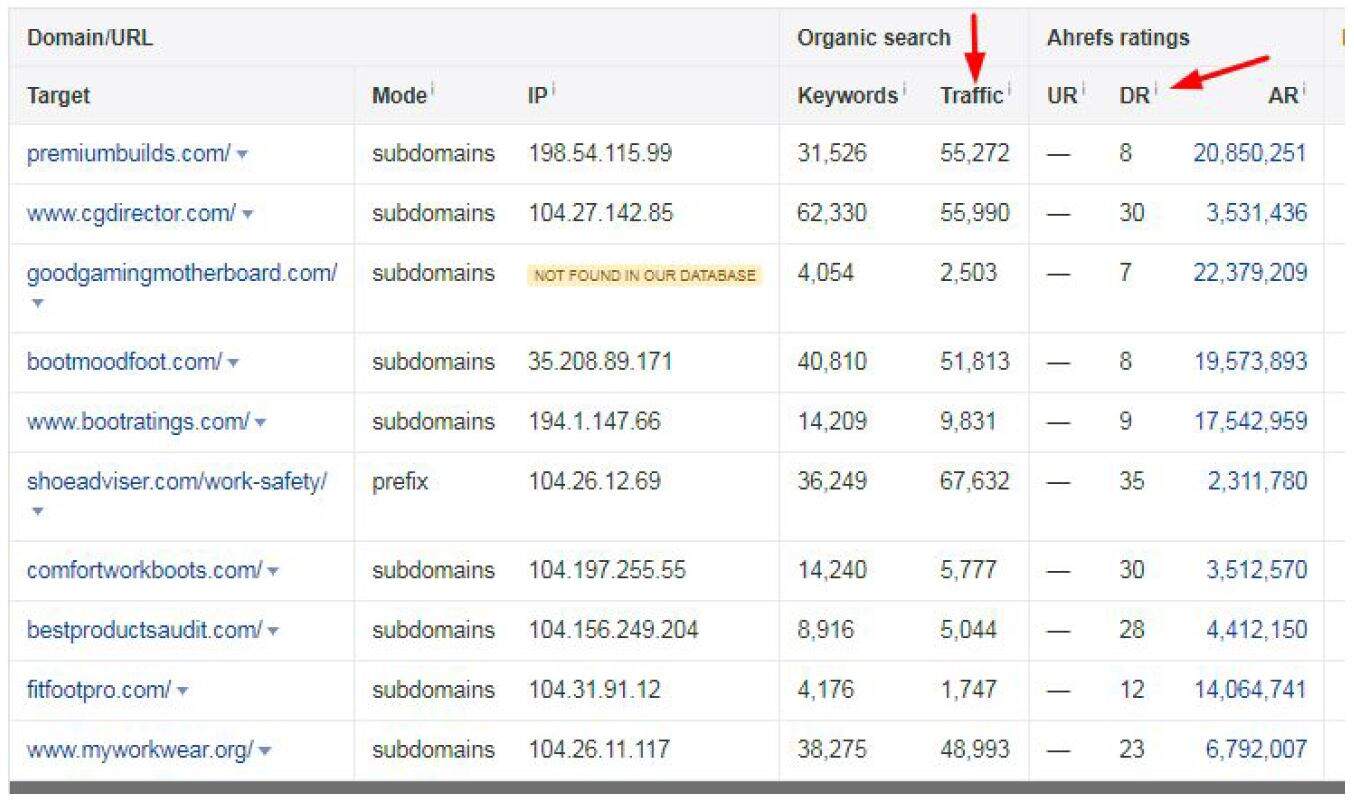
Task: Open the comfortworkboots.com link
Action: [143, 570]
